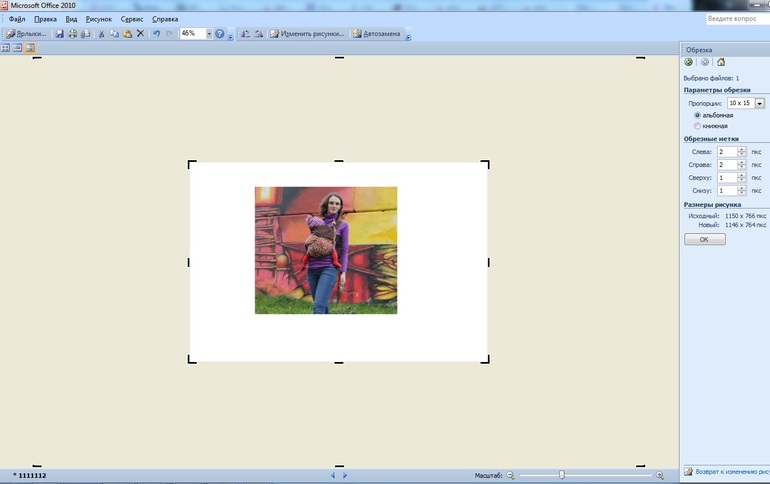This screenshot has width=770, height=484.
Task: Open the zoom percentage 46% dropdown arrow
Action: [209, 33]
